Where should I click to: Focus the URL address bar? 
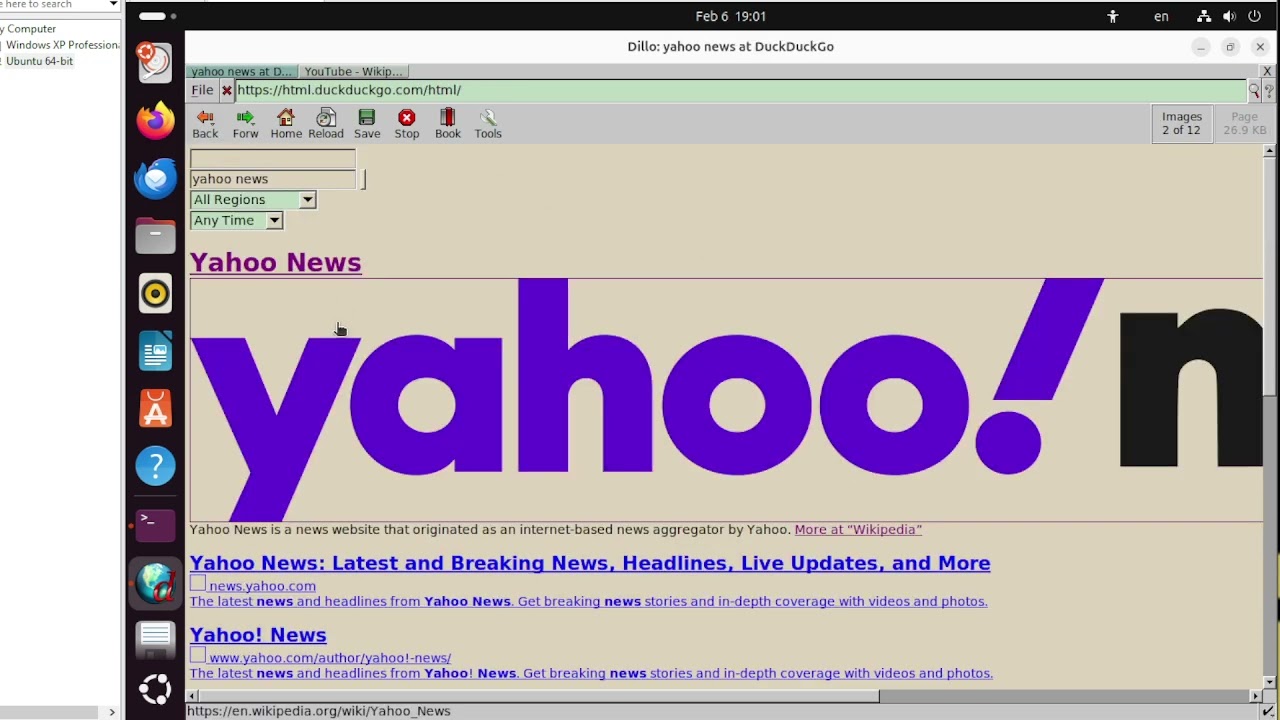[x=740, y=90]
